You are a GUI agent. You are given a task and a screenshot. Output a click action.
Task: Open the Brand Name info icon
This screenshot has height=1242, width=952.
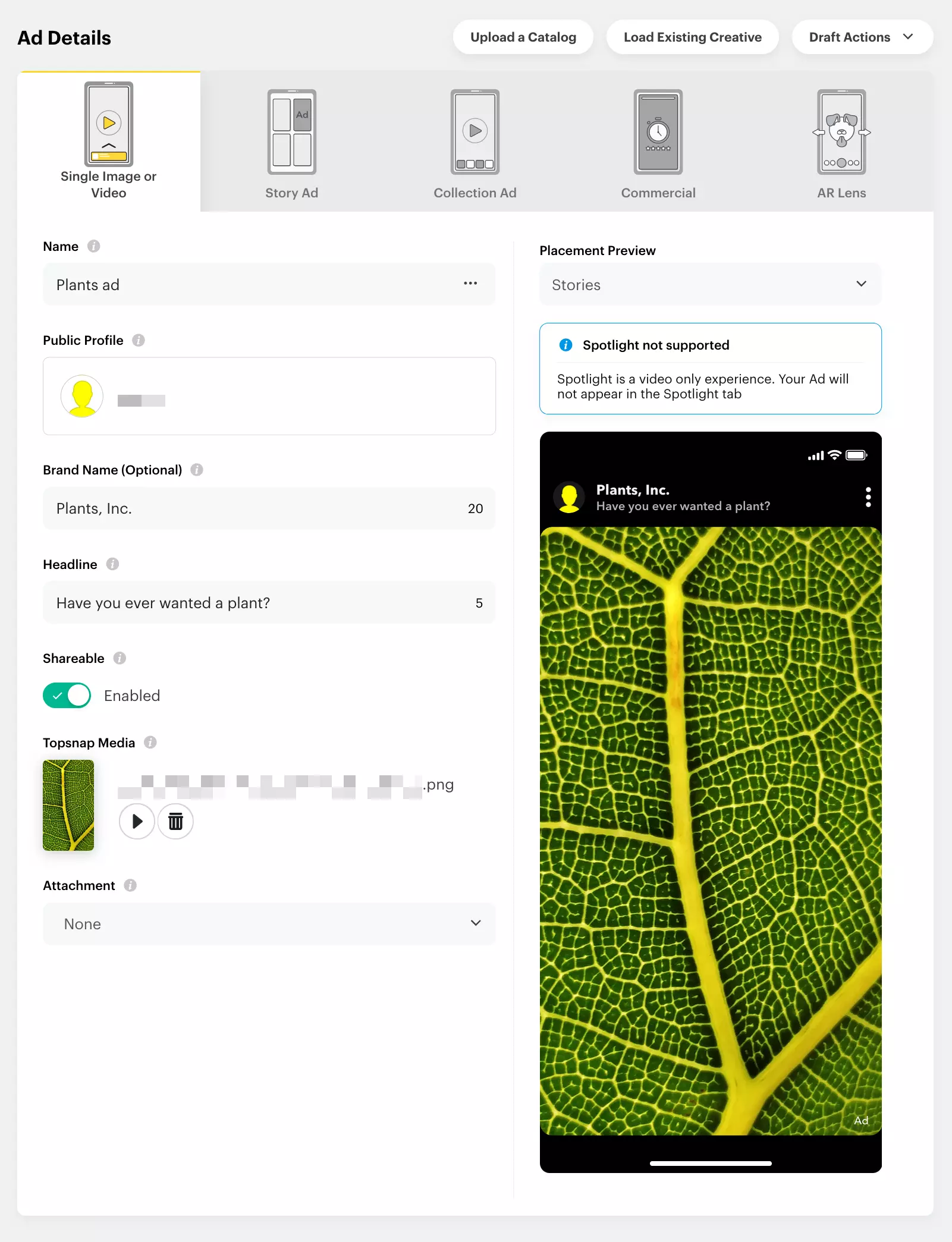pyautogui.click(x=197, y=470)
